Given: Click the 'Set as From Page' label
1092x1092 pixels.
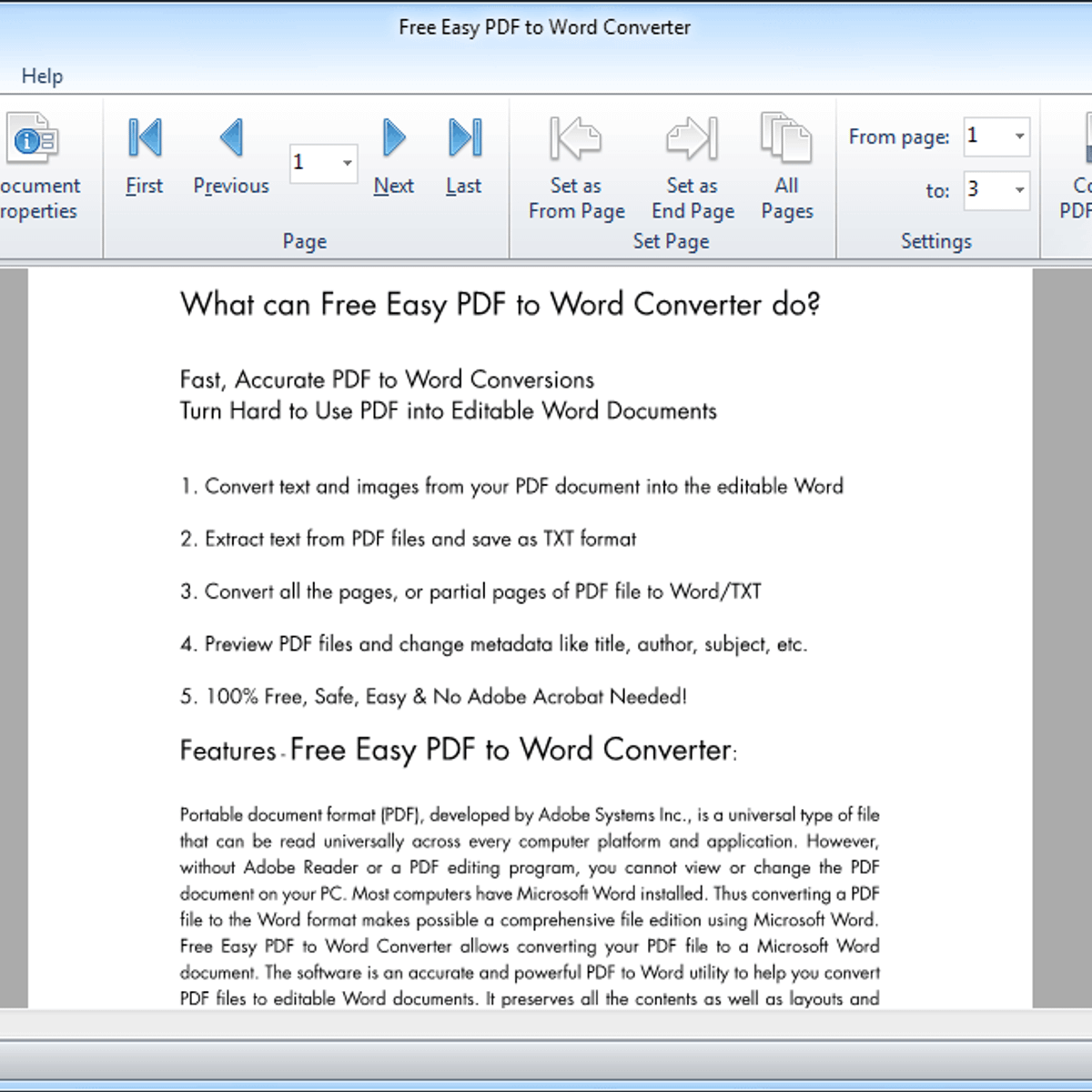Looking at the screenshot, I should [577, 198].
